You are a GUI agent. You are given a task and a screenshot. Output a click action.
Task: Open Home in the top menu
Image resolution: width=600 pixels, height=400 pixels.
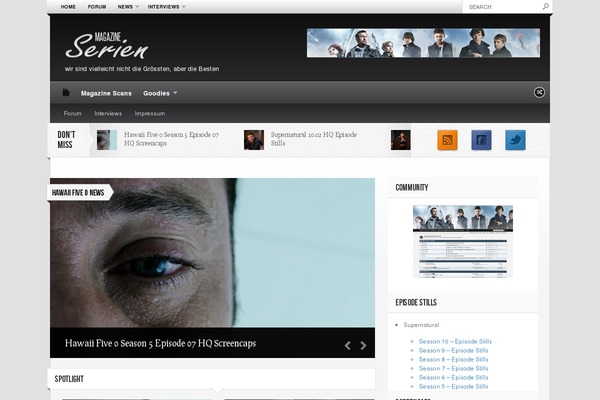68,7
